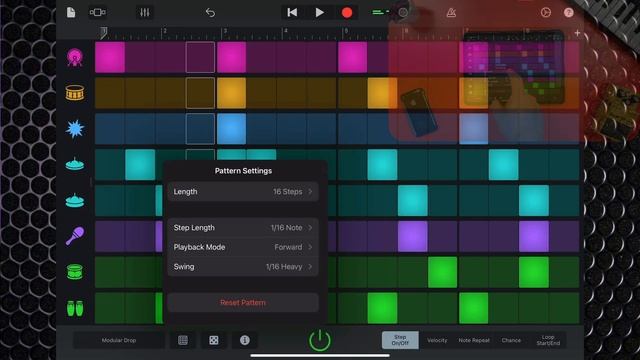Go to beginning of song
The height and width of the screenshot is (360, 640).
tap(292, 13)
